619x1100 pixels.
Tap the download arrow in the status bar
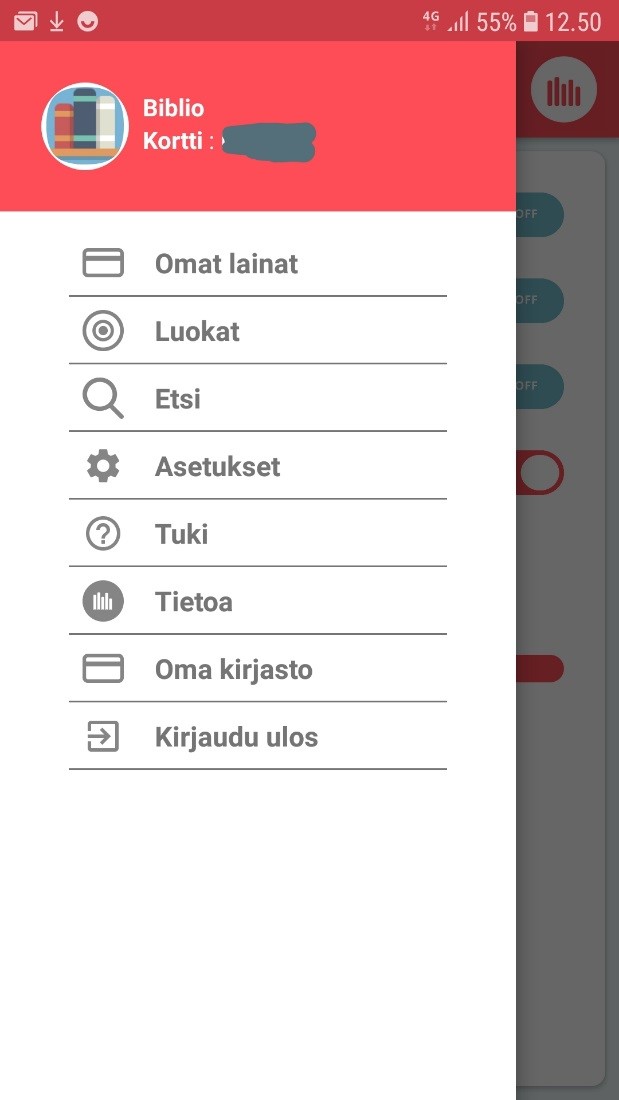[x=57, y=21]
